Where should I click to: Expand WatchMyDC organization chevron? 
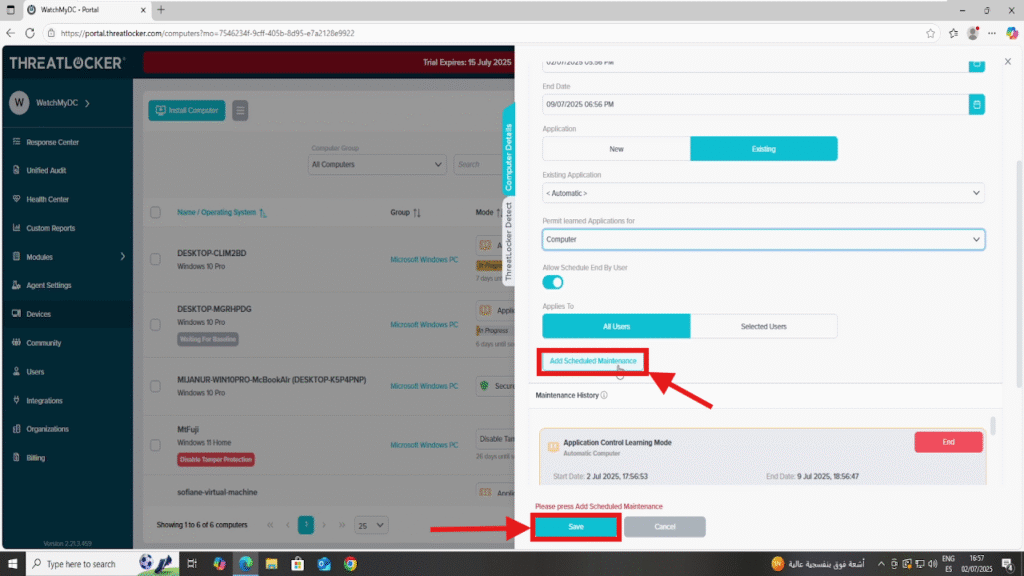click(88, 103)
